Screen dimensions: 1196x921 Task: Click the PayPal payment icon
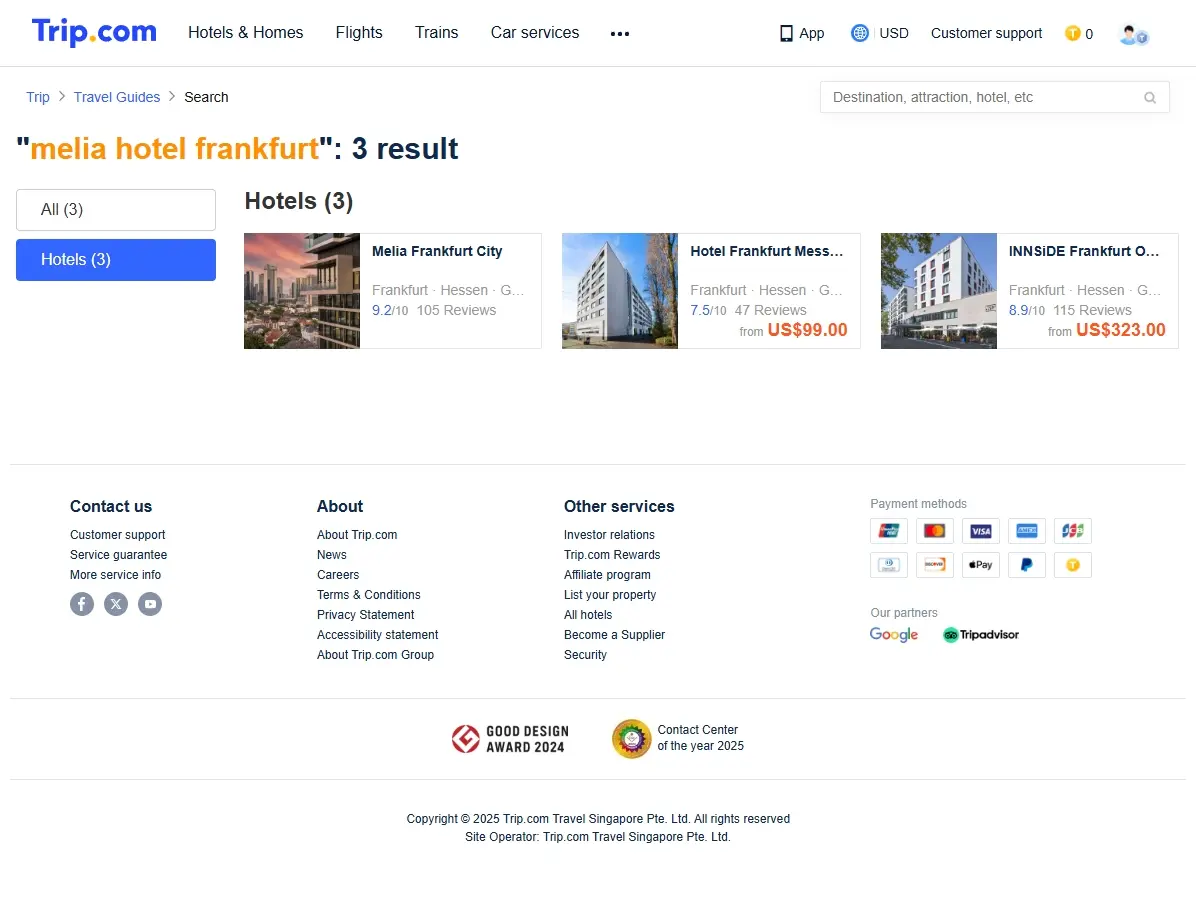tap(1027, 565)
